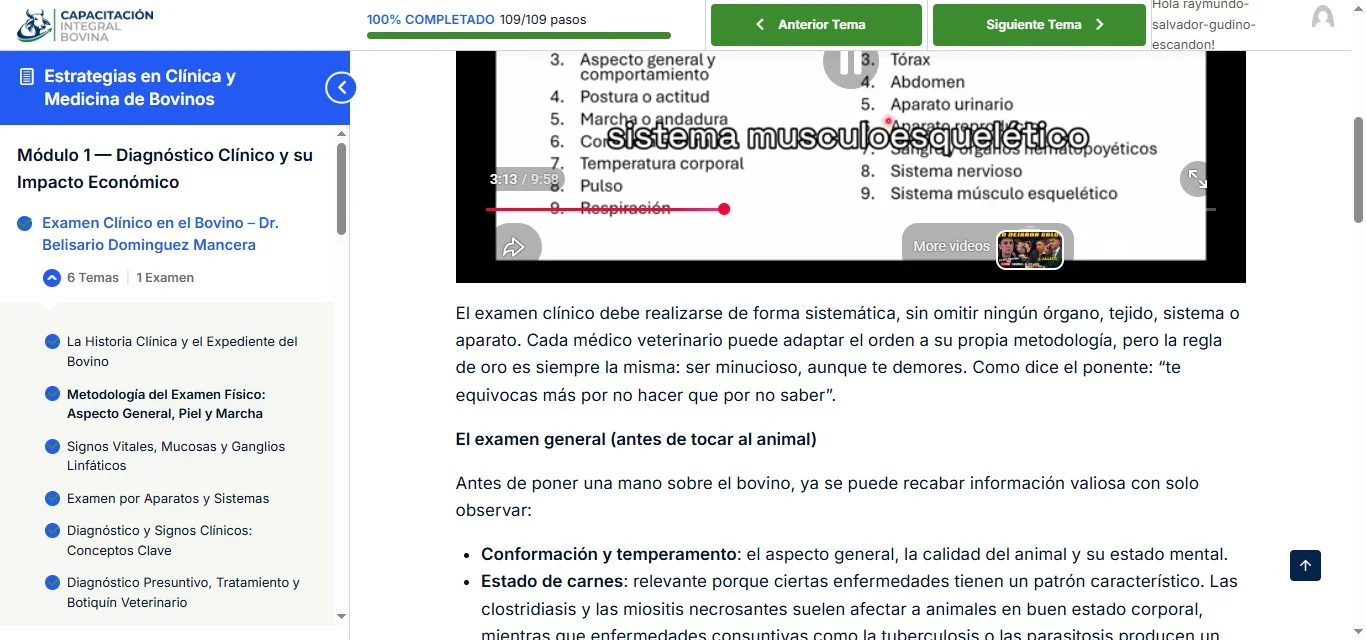Viewport: 1366px width, 640px height.
Task: Click completed marker beside La Historia Clínica
Action: tap(52, 342)
